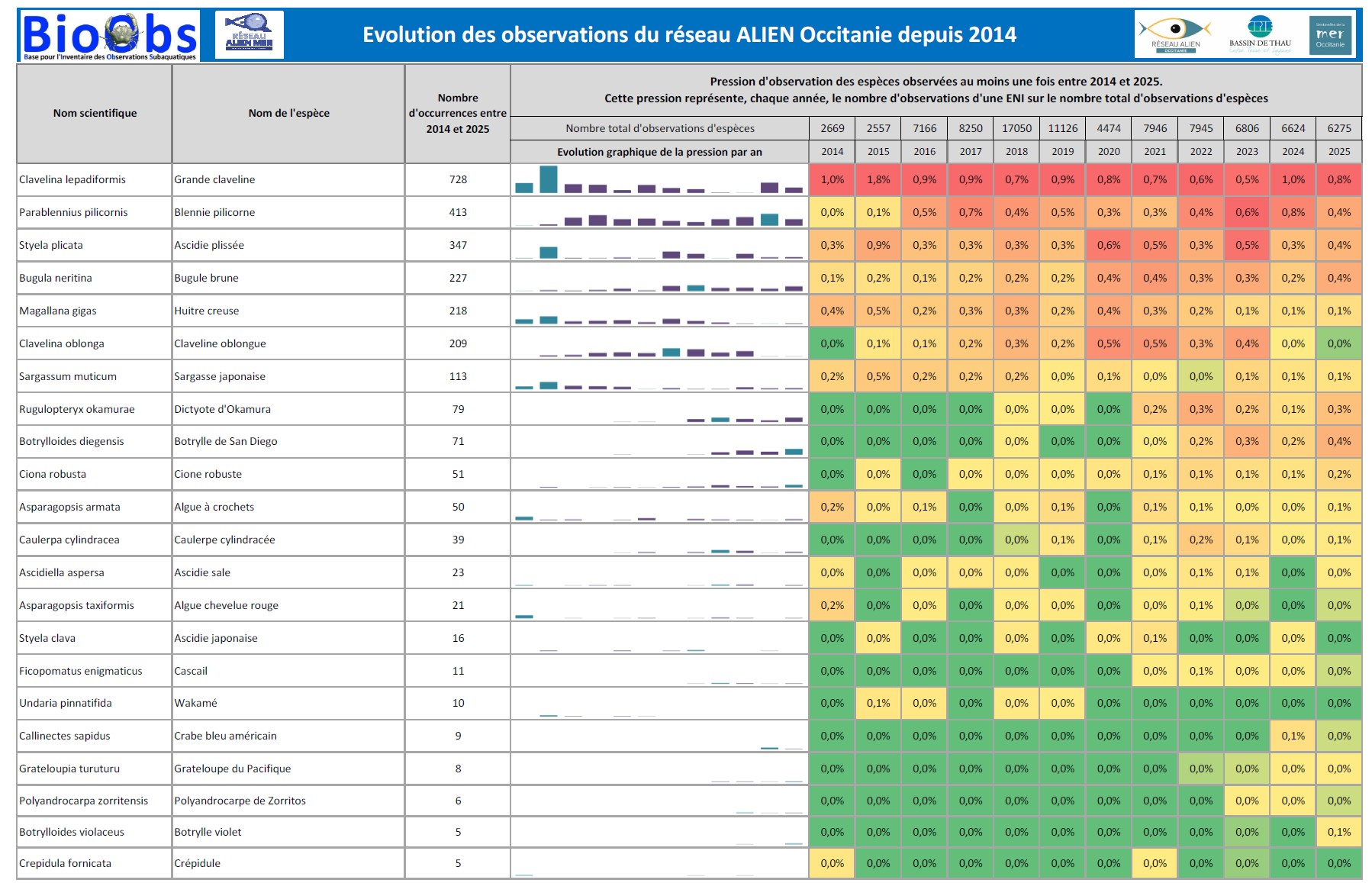Click the Mer Occitanie logo
This screenshot has width=1372, height=883.
[1330, 34]
